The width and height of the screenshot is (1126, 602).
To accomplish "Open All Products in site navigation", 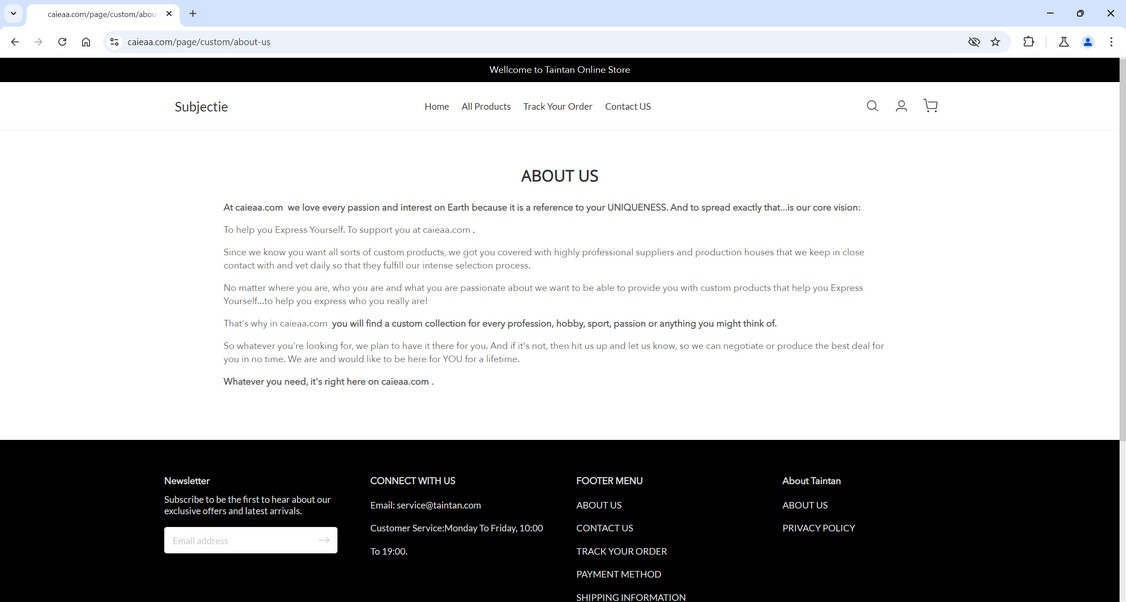I will (x=486, y=106).
